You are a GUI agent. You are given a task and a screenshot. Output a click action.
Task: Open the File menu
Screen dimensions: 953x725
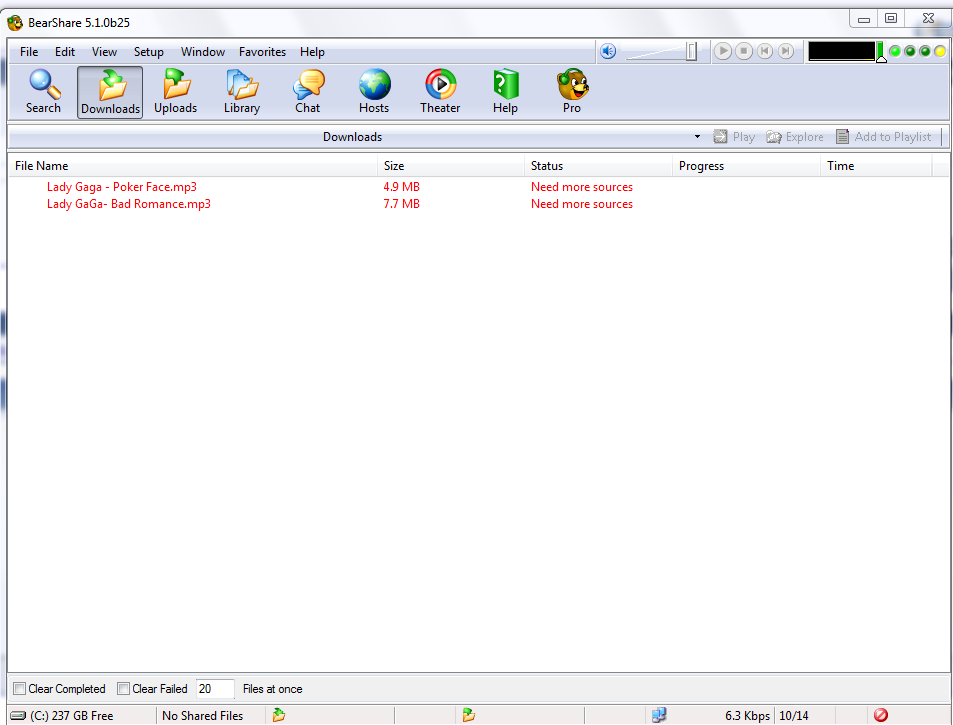(x=29, y=52)
